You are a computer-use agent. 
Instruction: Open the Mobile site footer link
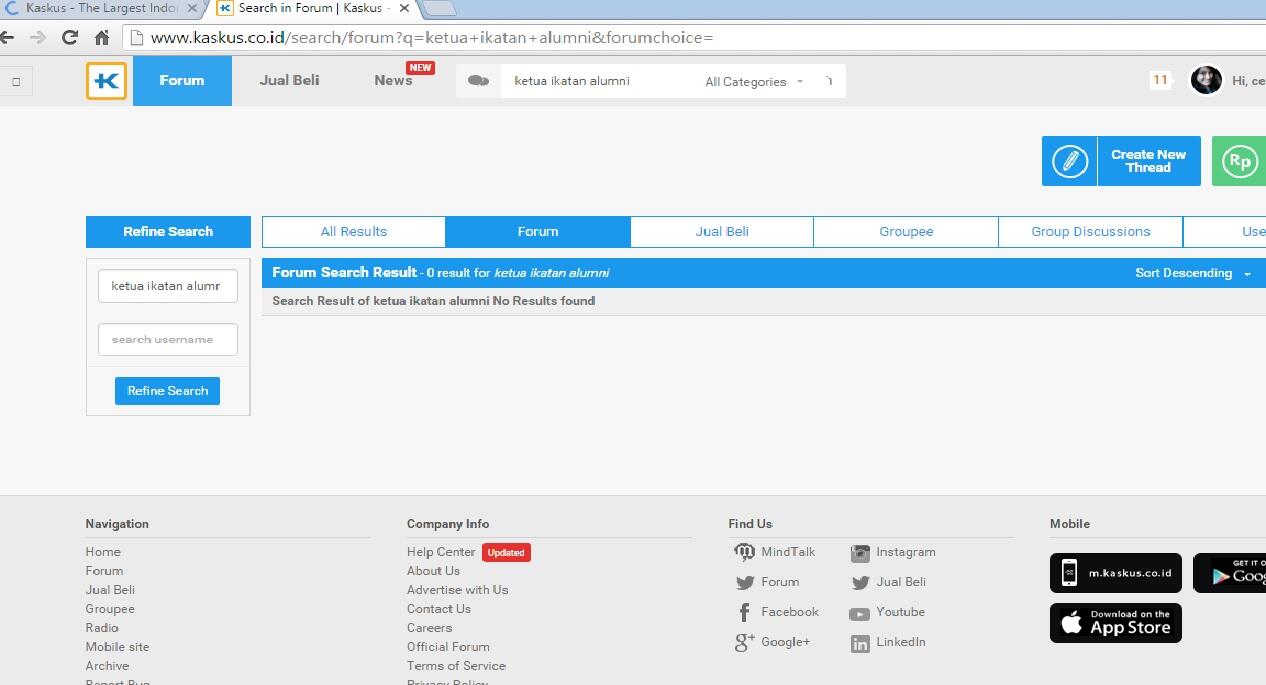[x=117, y=647]
